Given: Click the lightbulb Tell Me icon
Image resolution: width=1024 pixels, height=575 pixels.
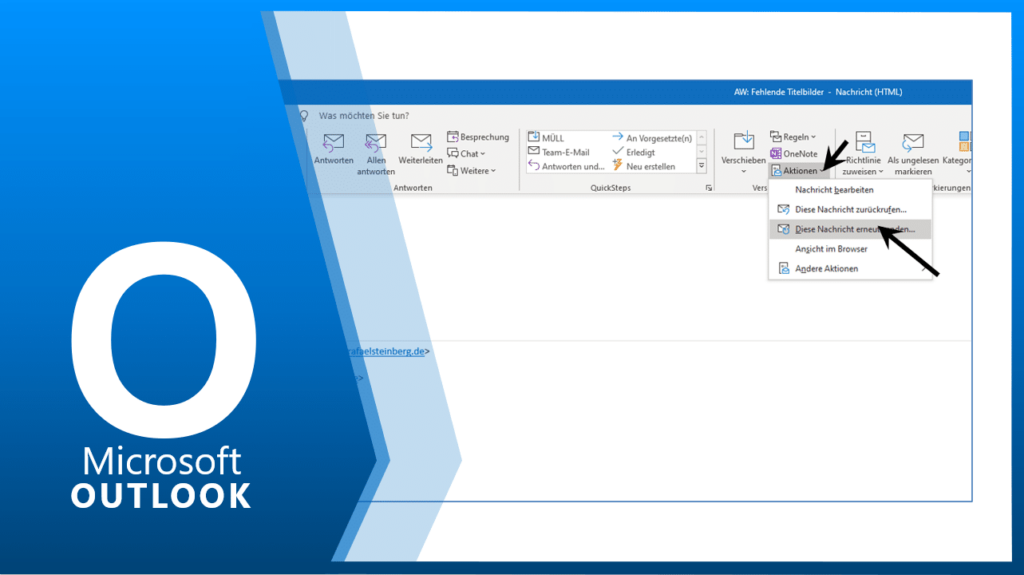Looking at the screenshot, I should pos(304,116).
